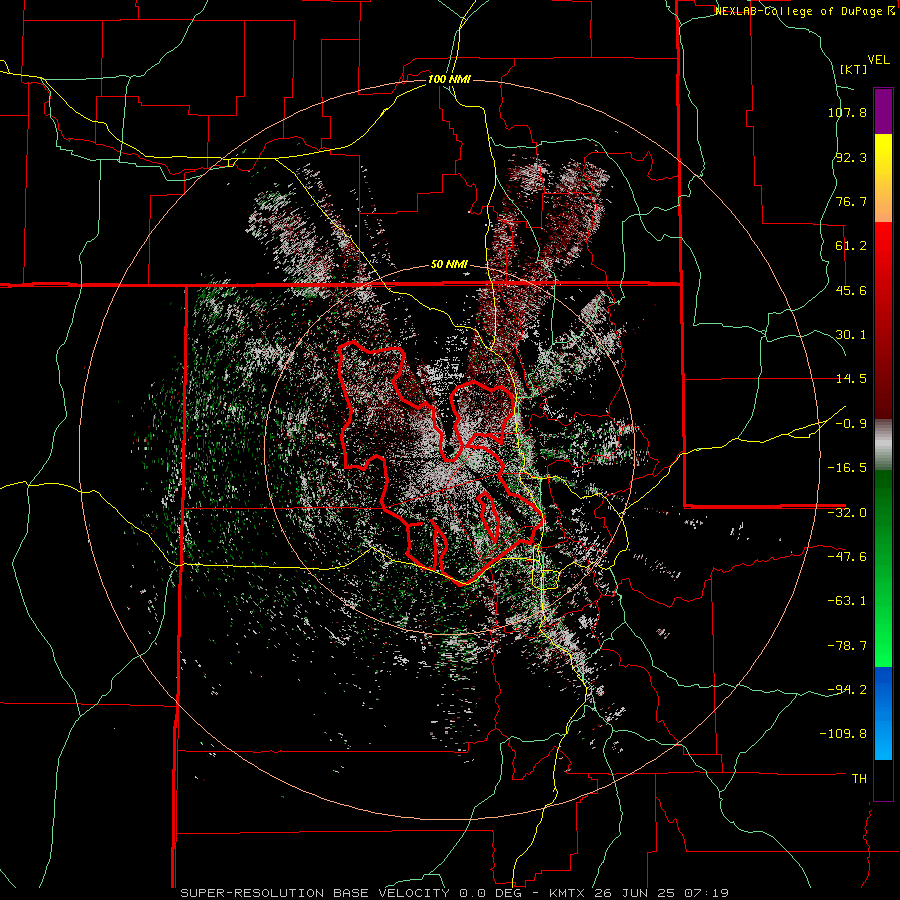The image size is (900, 900).
Task: Select the -109.8 scale value
Action: click(x=843, y=734)
